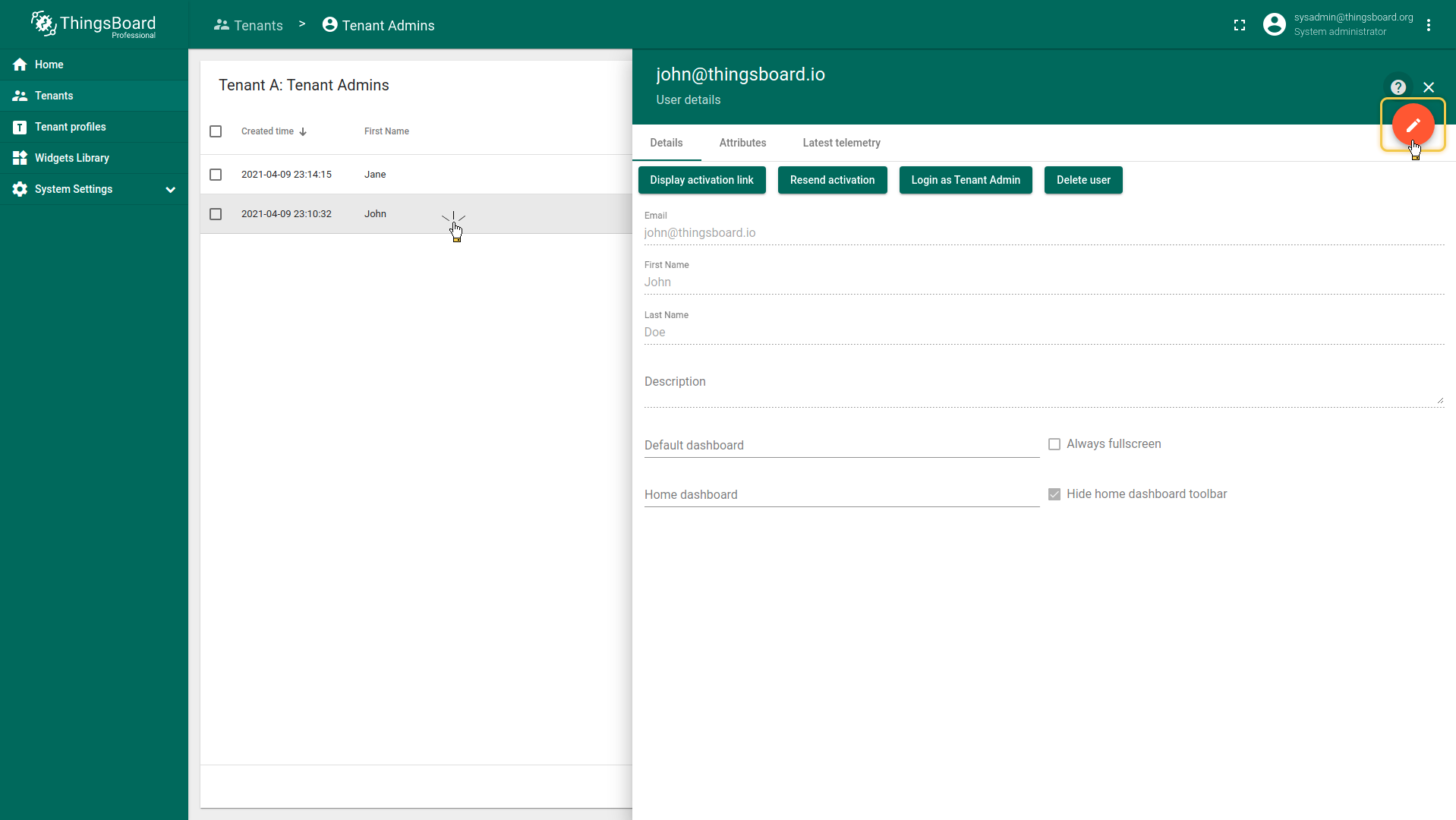Open Home in the sidebar
Viewport: 1456px width, 820px height.
pyautogui.click(x=94, y=65)
